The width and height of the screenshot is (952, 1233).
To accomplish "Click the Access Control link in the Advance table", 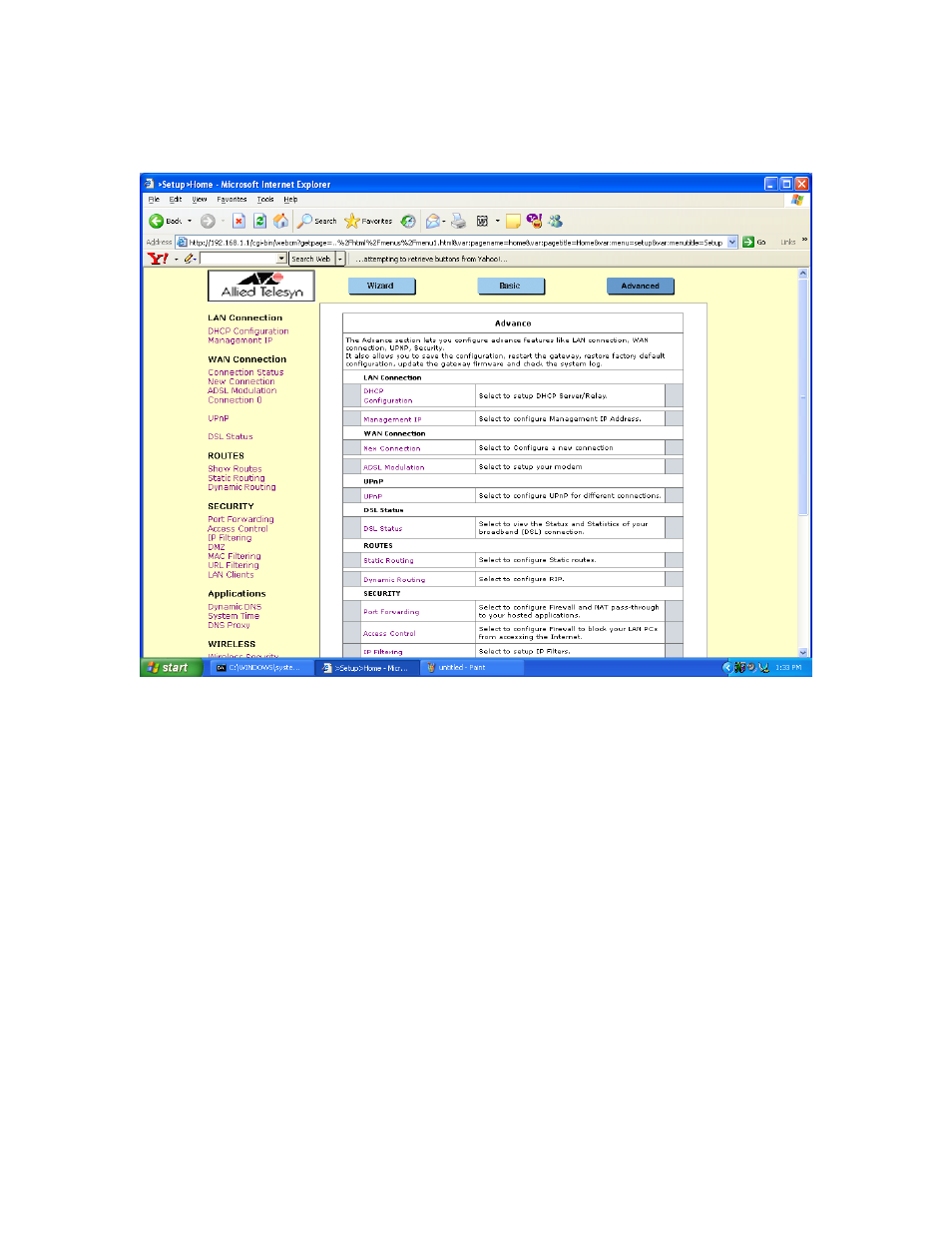I will tap(389, 634).
